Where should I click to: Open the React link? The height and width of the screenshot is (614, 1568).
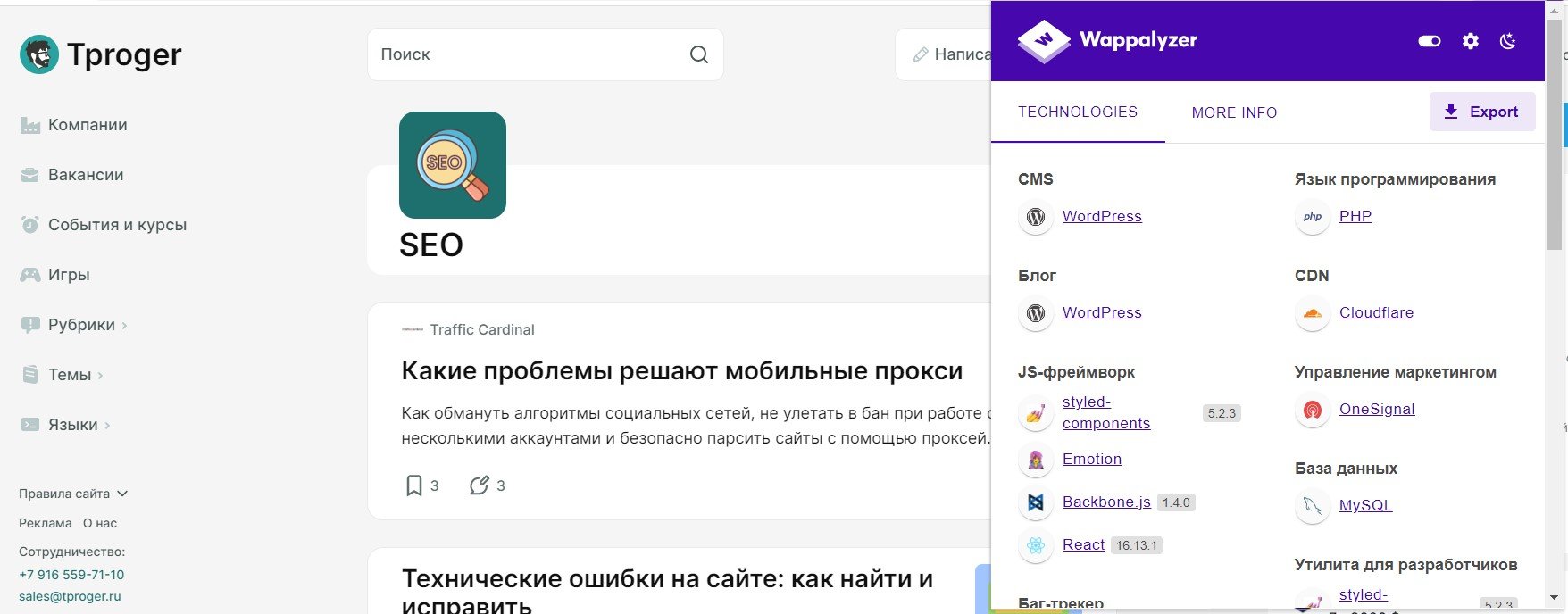(x=1083, y=544)
